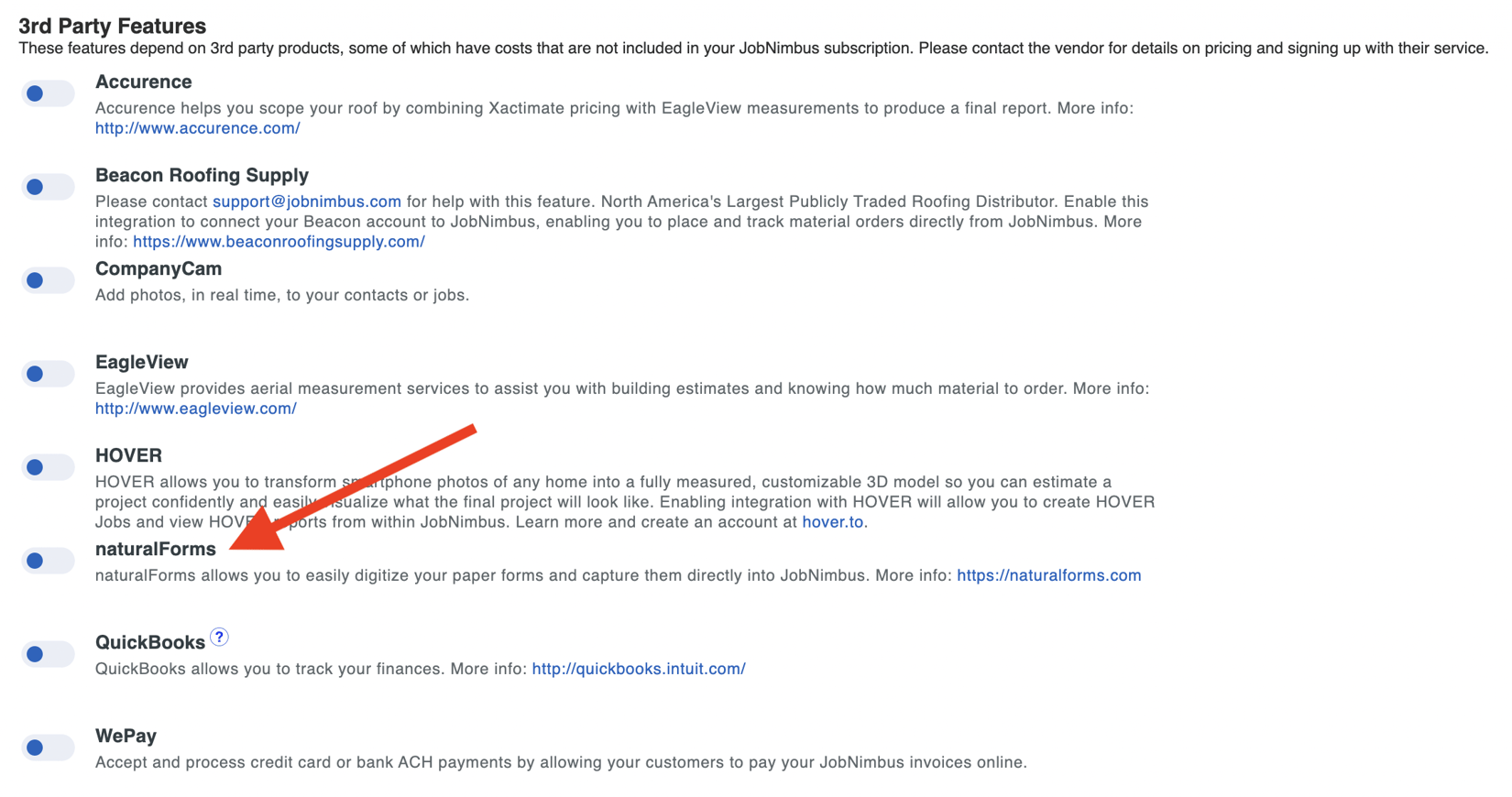Switch the QuickBooks integration toggle
Viewport: 1512px width, 797px height.
pos(48,654)
